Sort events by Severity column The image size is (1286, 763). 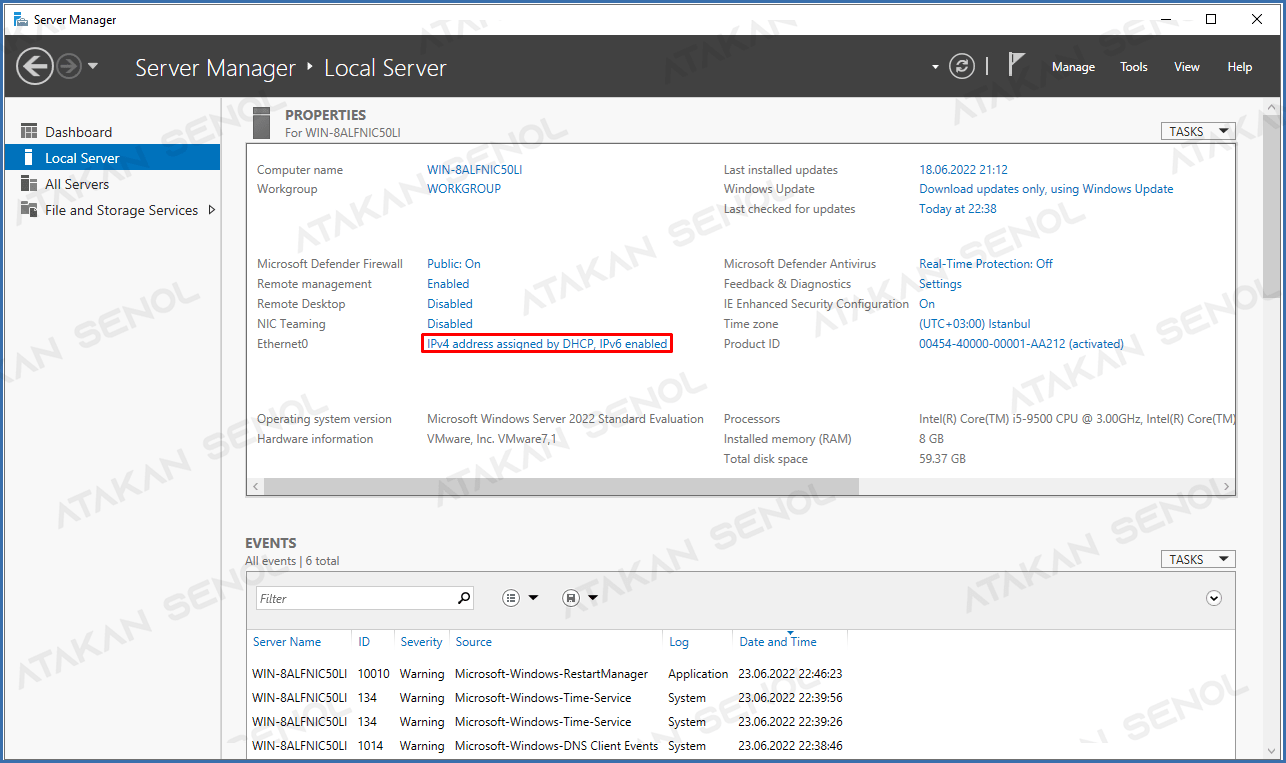[x=421, y=642]
